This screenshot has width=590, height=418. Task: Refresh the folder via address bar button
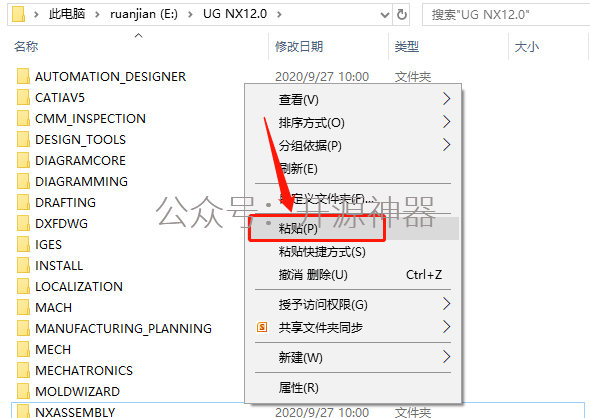[401, 15]
